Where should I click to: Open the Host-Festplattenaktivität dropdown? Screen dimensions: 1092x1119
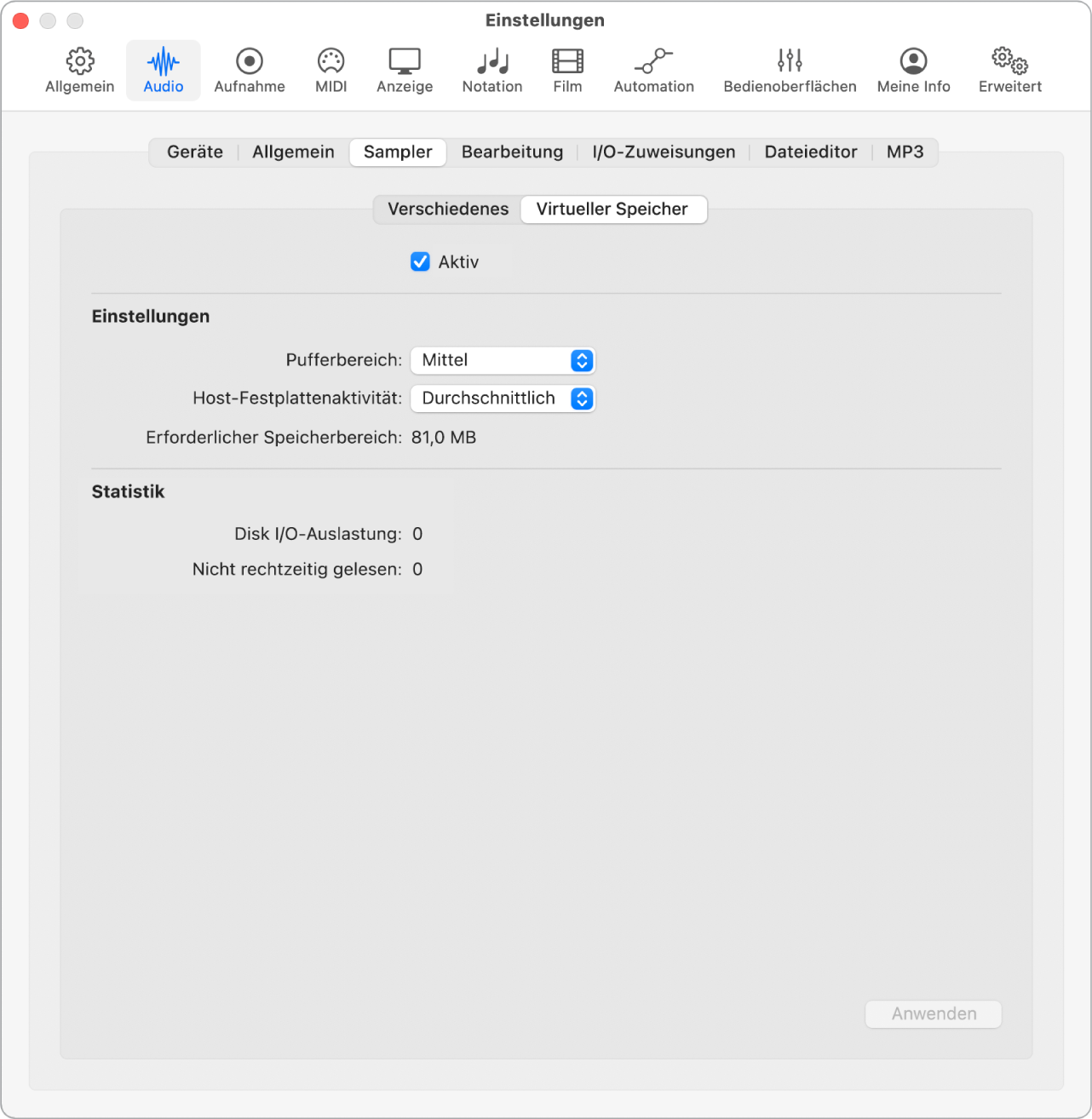click(x=503, y=399)
